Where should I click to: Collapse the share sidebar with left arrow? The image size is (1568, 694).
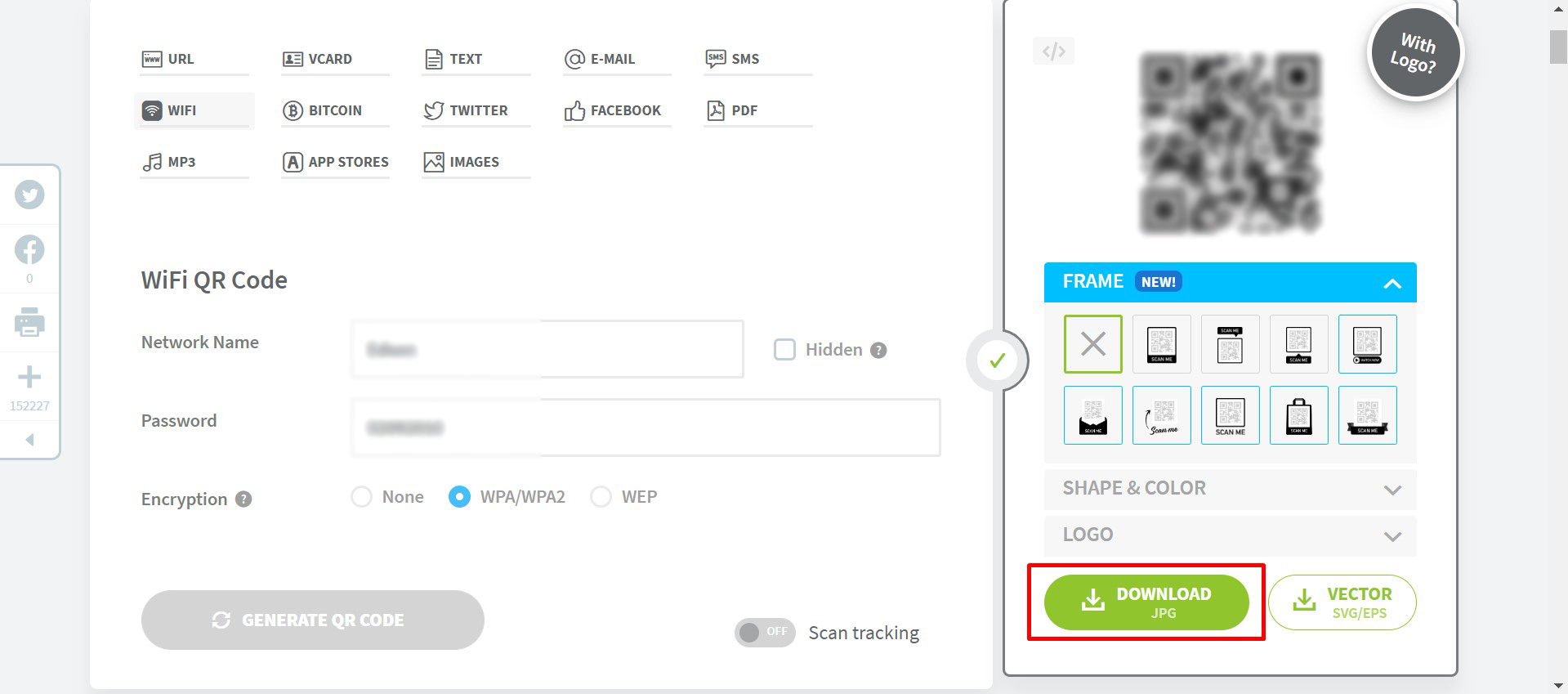(29, 440)
